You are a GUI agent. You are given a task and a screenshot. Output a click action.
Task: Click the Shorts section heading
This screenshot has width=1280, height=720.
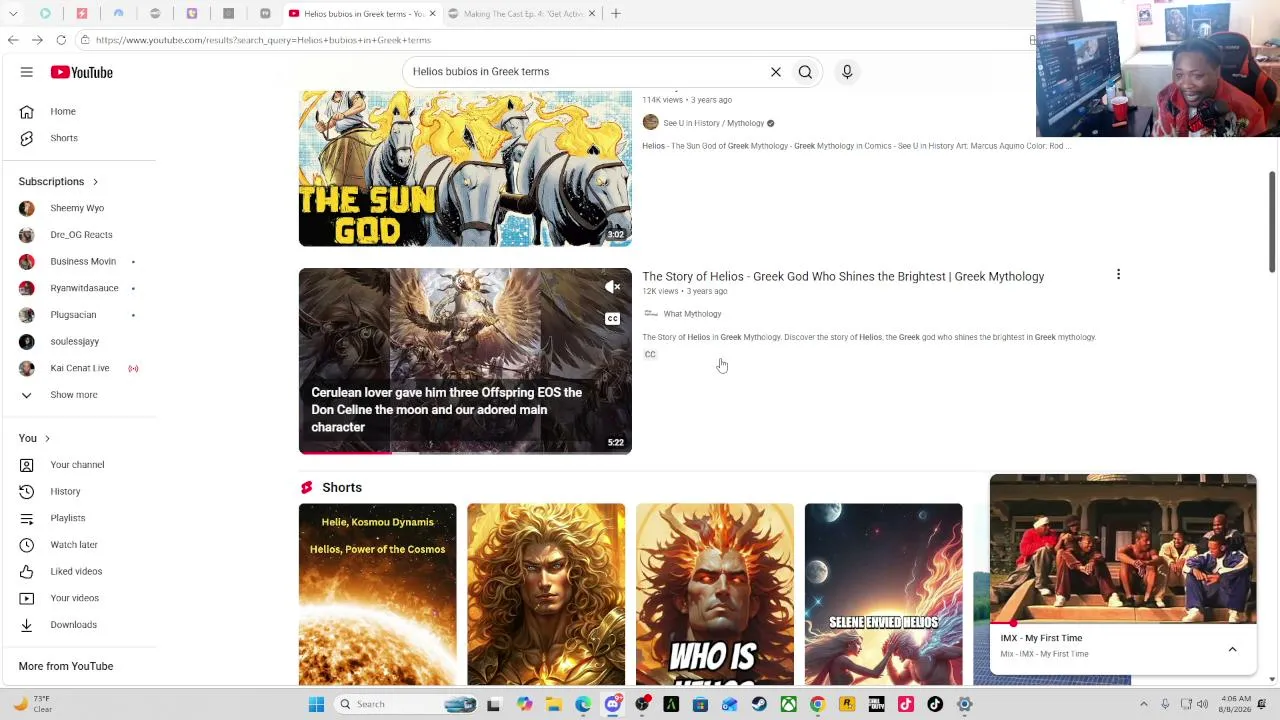point(342,488)
